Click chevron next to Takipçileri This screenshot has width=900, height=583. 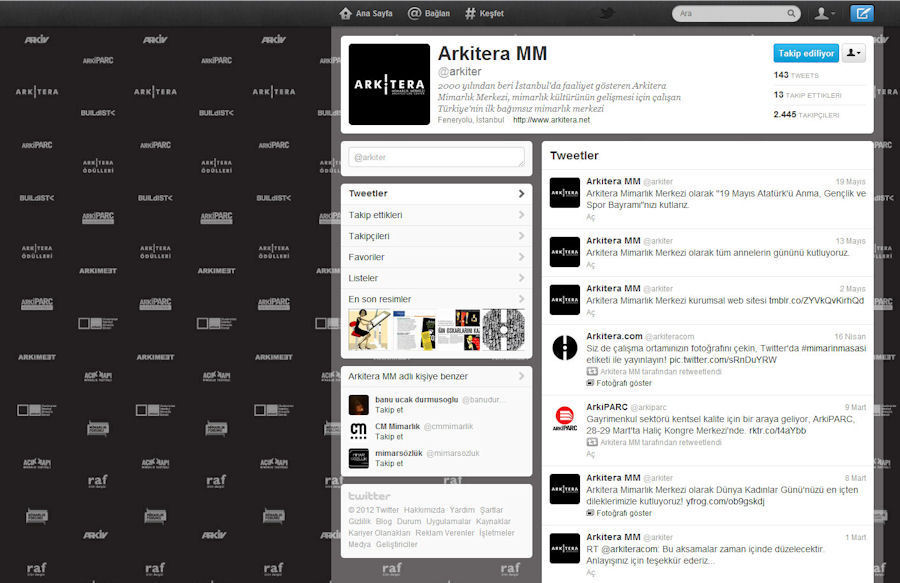pyautogui.click(x=521, y=236)
